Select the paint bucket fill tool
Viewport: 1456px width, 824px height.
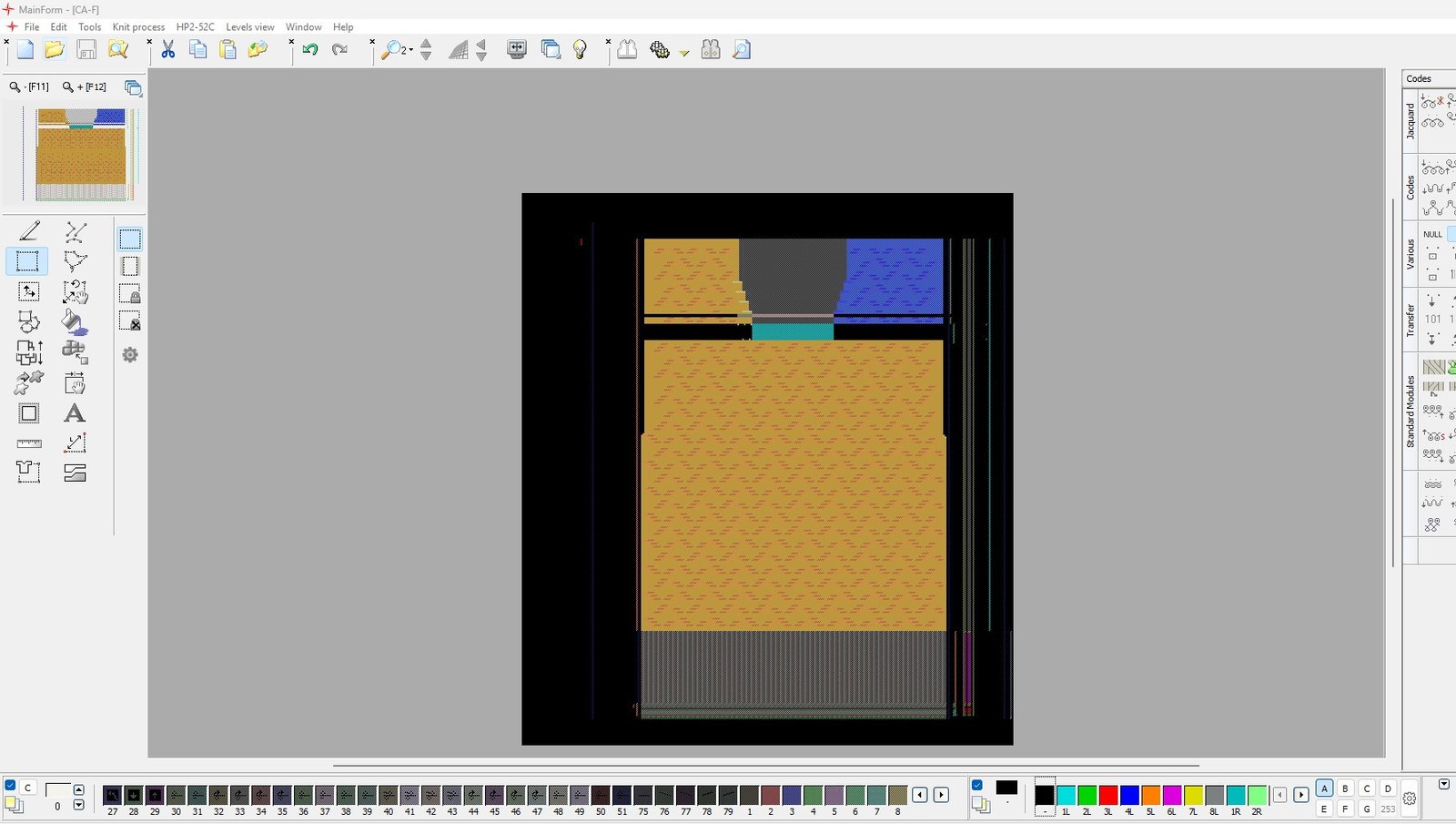click(75, 321)
